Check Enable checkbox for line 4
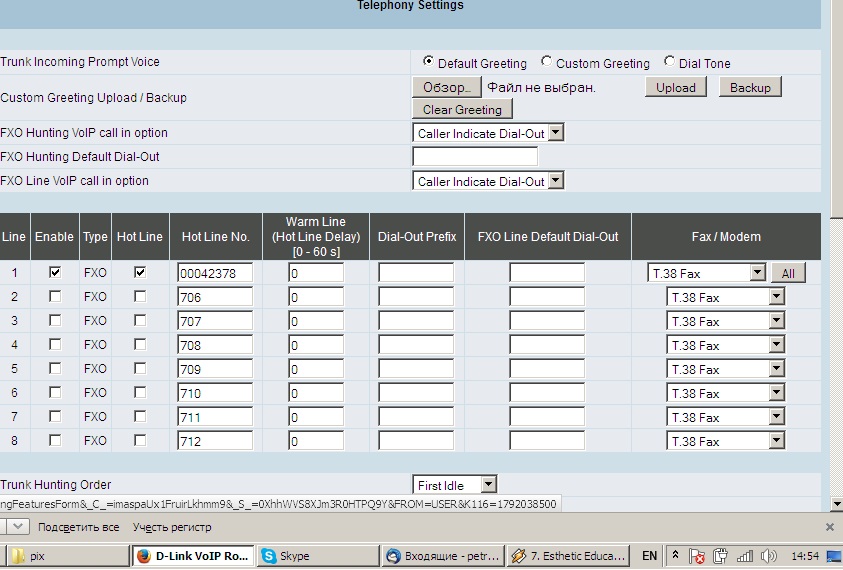Viewport: 843px width, 570px height. [55, 344]
